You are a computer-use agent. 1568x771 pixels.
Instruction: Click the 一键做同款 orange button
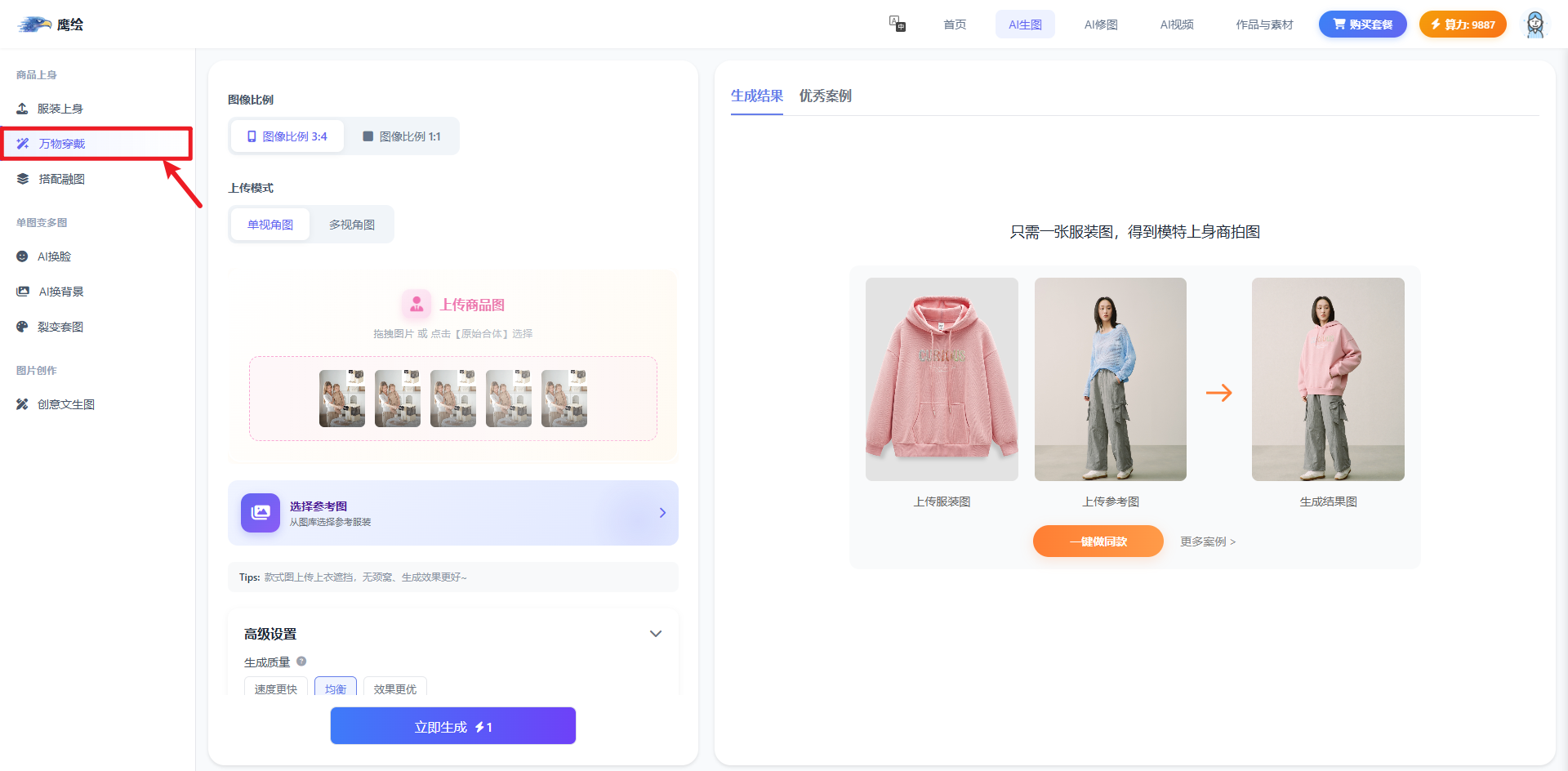coord(1098,541)
